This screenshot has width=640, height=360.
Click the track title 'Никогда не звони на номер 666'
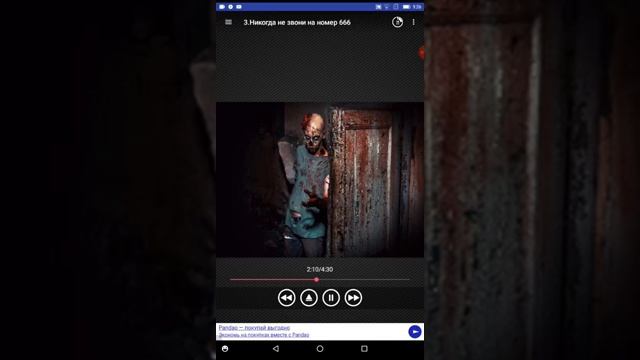(297, 22)
